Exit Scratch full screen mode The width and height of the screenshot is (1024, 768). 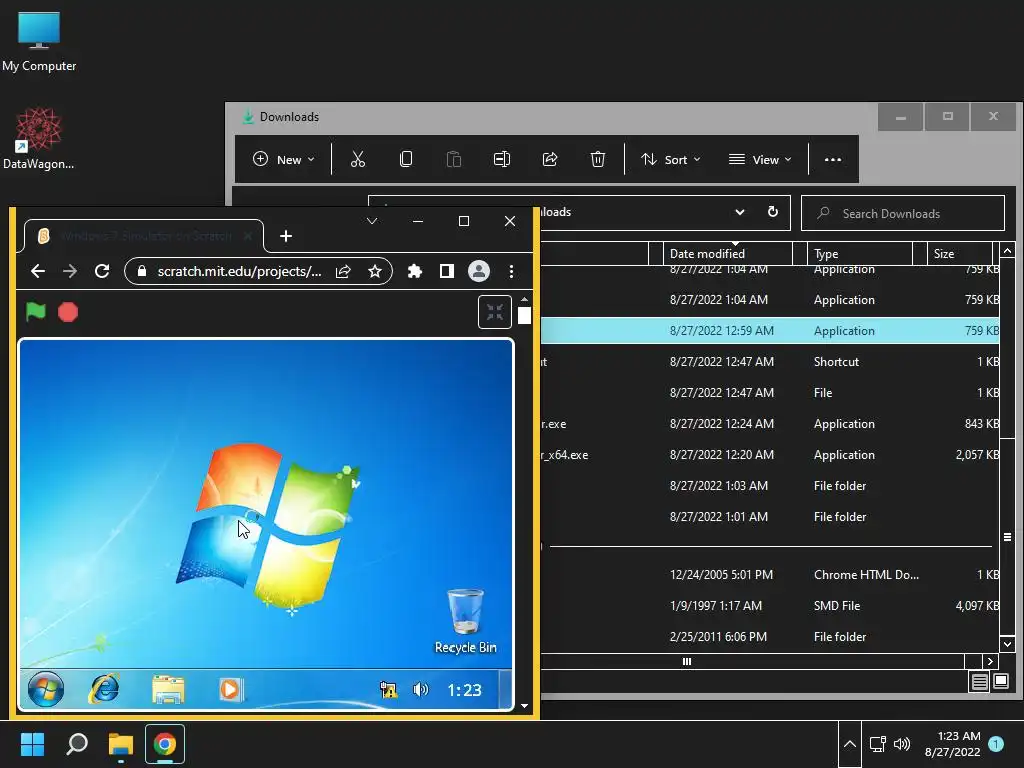click(x=494, y=312)
